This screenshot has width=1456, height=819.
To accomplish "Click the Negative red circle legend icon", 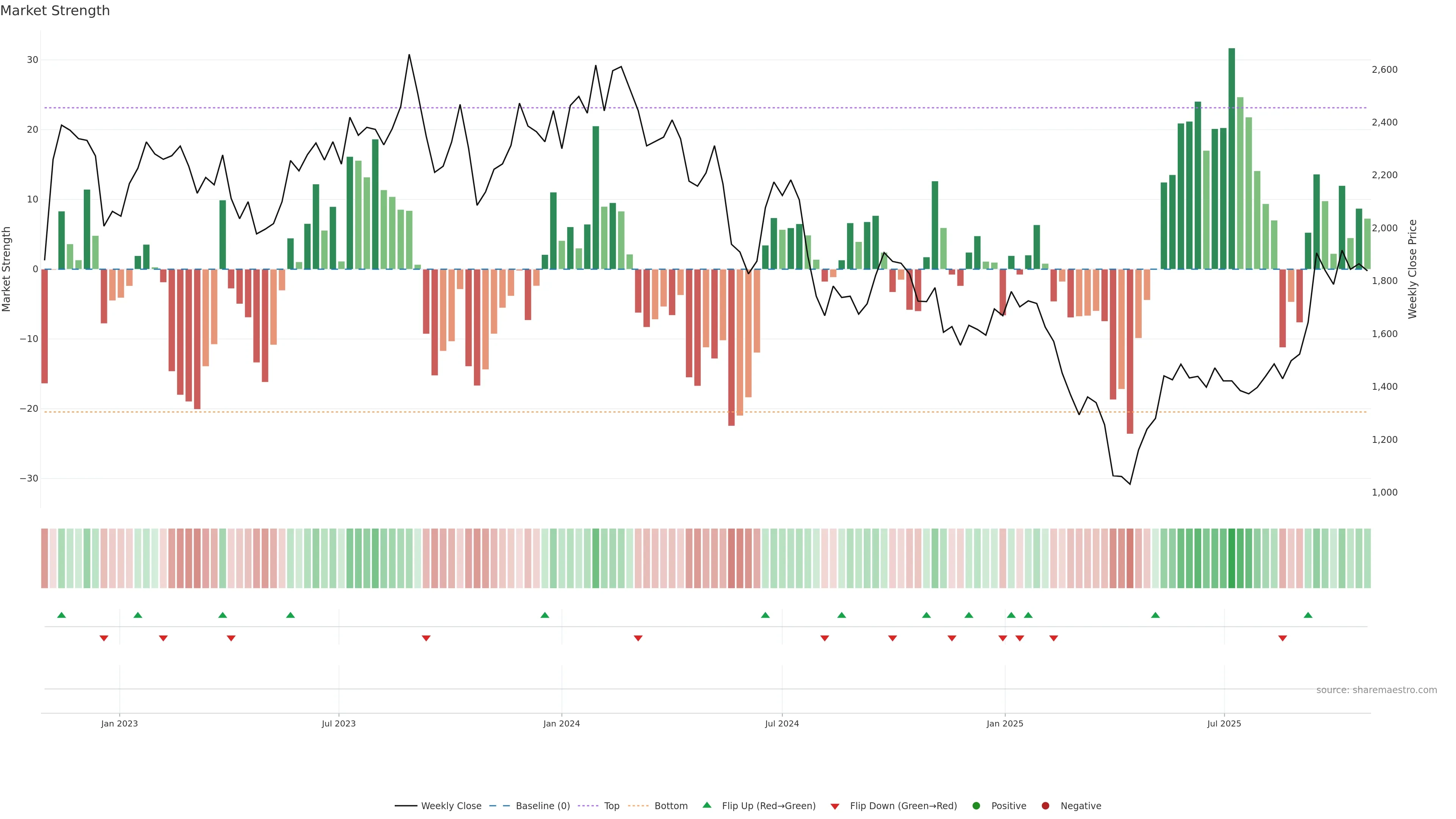I will [x=1045, y=806].
